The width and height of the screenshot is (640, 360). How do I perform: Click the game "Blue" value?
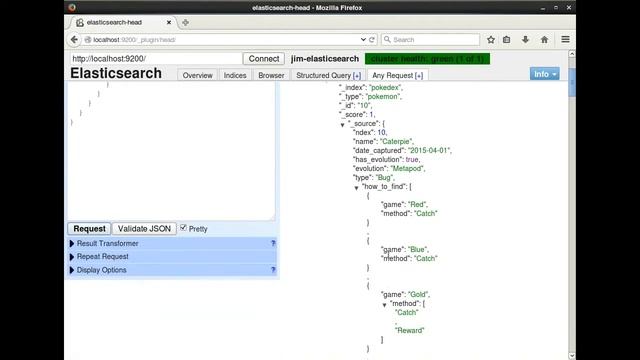pyautogui.click(x=417, y=249)
